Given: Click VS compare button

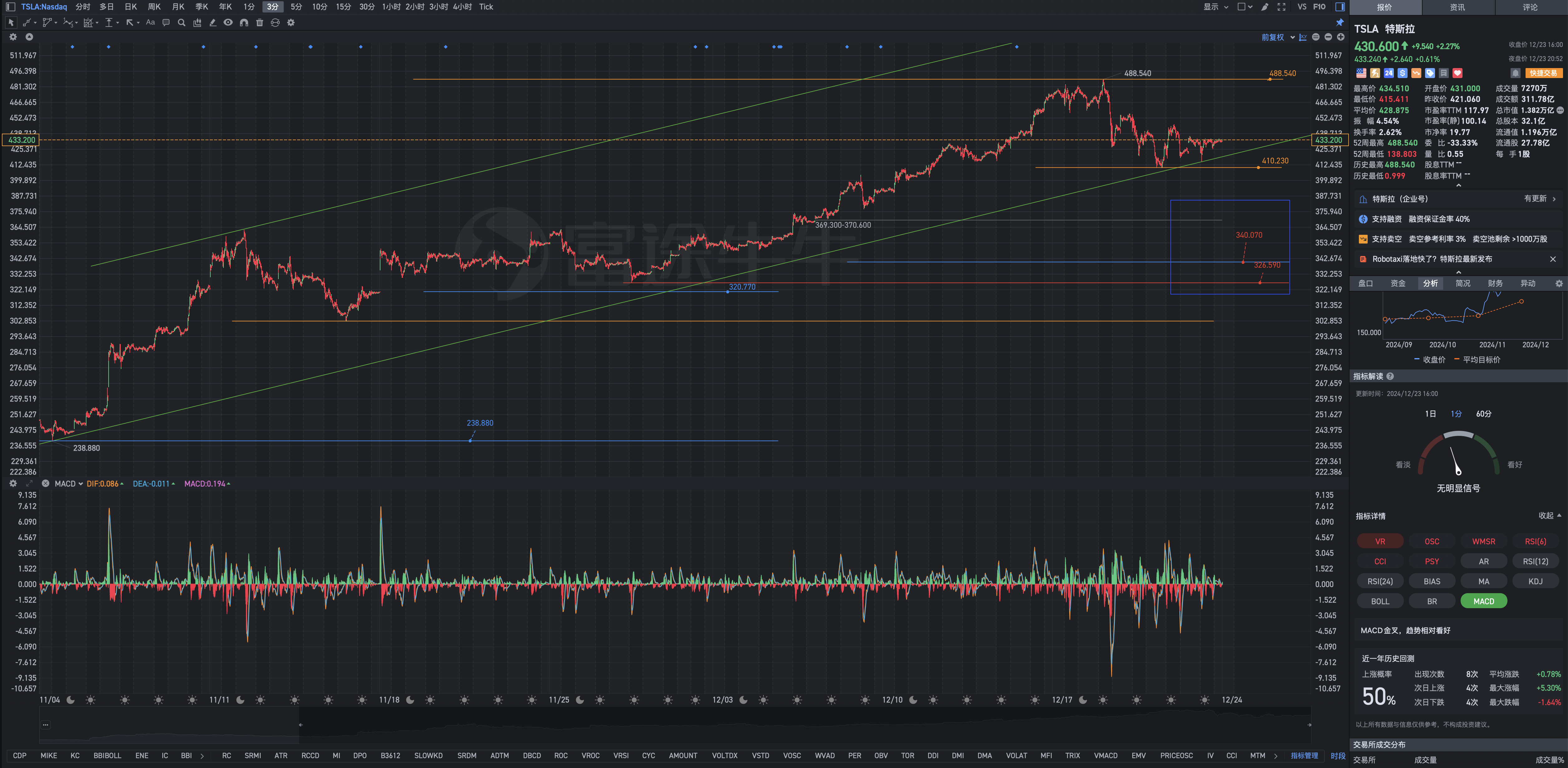Looking at the screenshot, I should click(x=1301, y=7).
